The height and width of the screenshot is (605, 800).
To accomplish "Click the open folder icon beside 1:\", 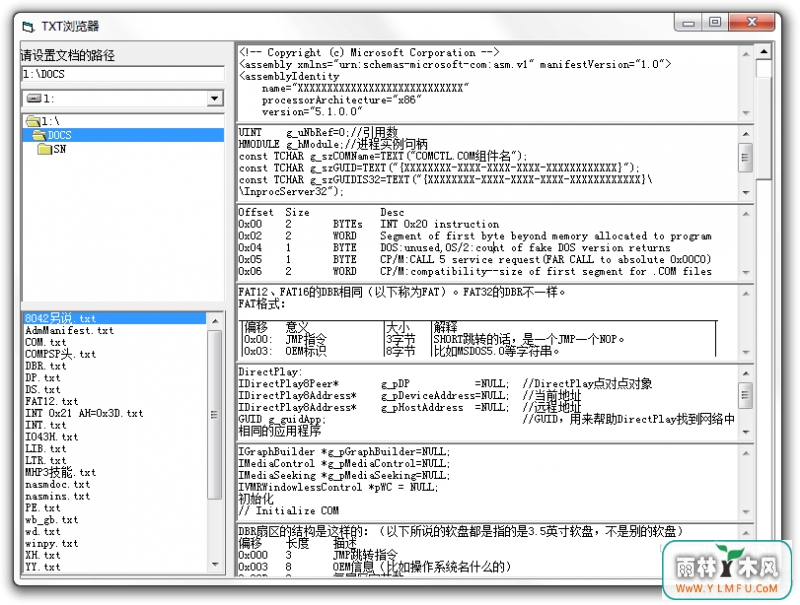I will pyautogui.click(x=33, y=121).
